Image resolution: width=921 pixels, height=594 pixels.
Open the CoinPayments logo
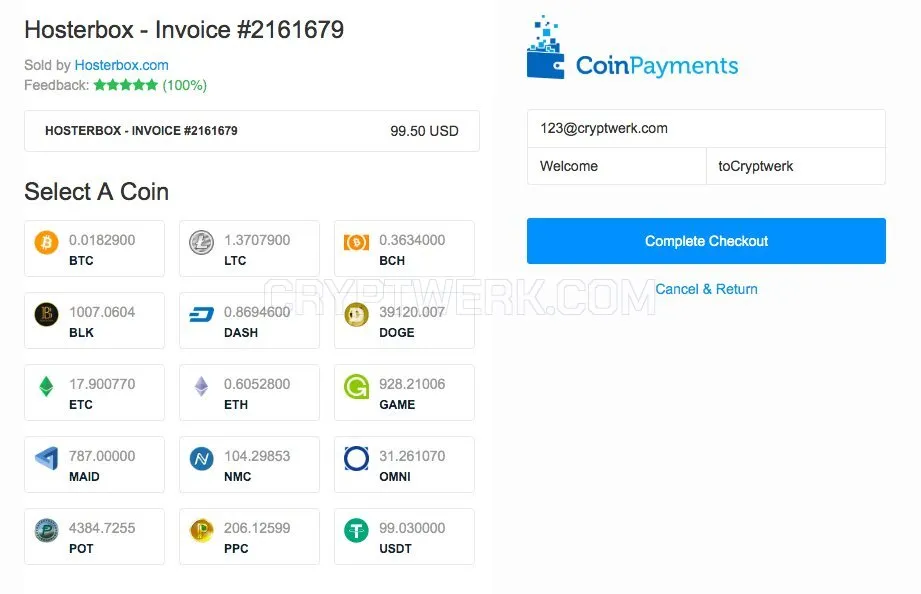(632, 48)
